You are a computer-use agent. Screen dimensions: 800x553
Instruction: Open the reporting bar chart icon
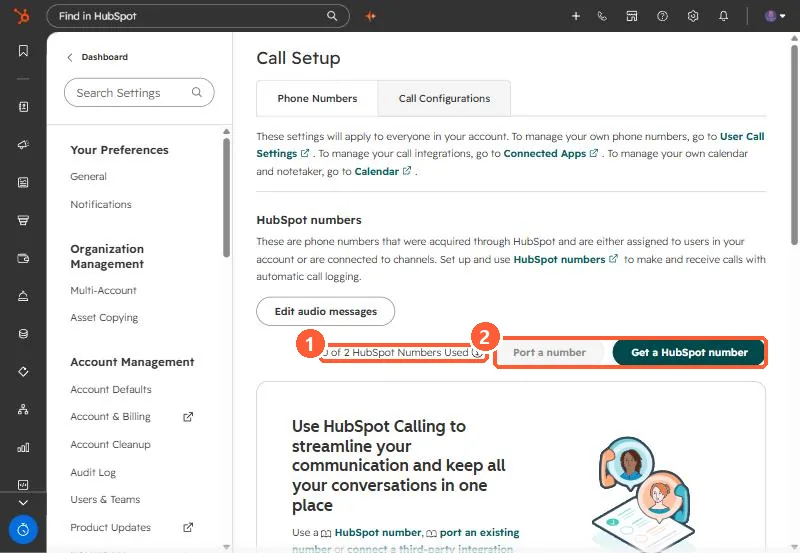[23, 447]
